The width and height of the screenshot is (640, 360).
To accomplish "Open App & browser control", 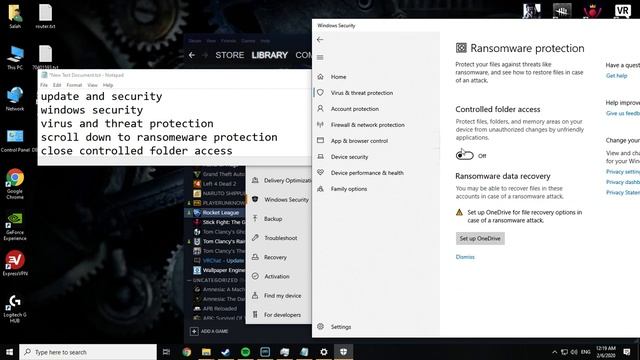I will 359,141.
